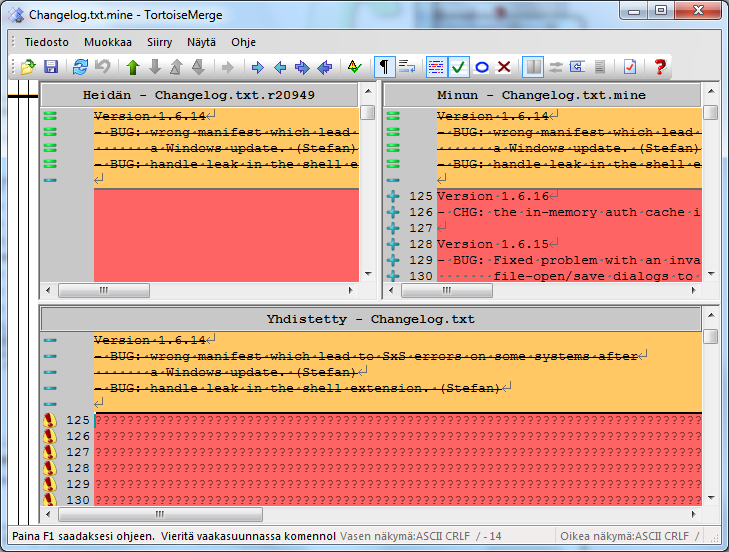Click the conflict marker on line 125 in Yhdistetty pane
Image resolution: width=729 pixels, height=552 pixels.
[50, 420]
